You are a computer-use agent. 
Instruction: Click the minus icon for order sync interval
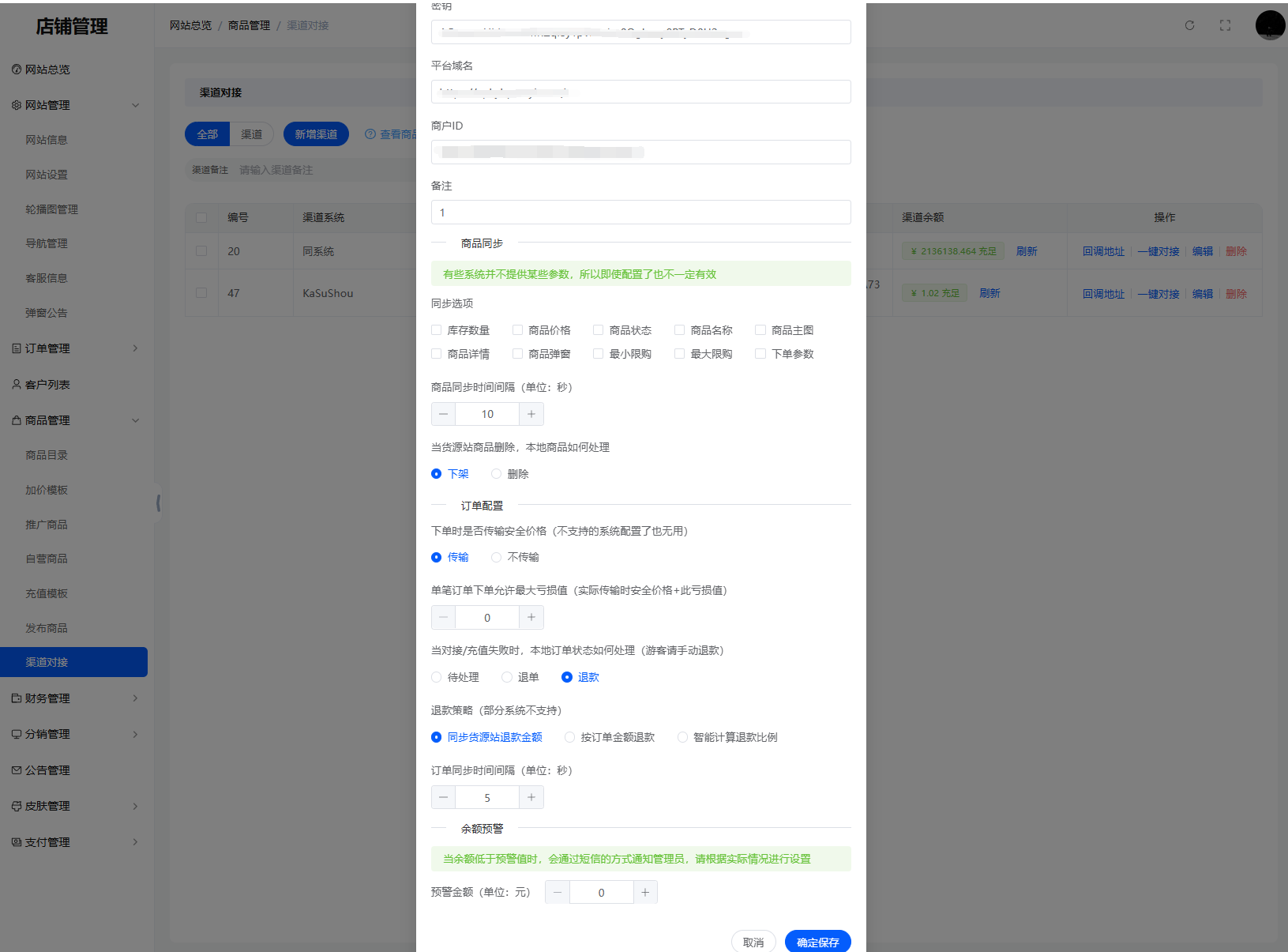point(443,797)
